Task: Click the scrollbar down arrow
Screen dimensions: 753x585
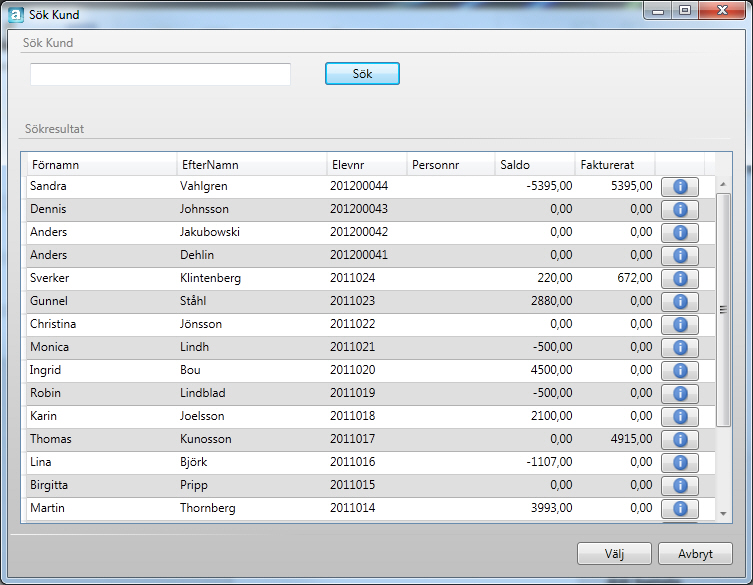Action: click(723, 514)
